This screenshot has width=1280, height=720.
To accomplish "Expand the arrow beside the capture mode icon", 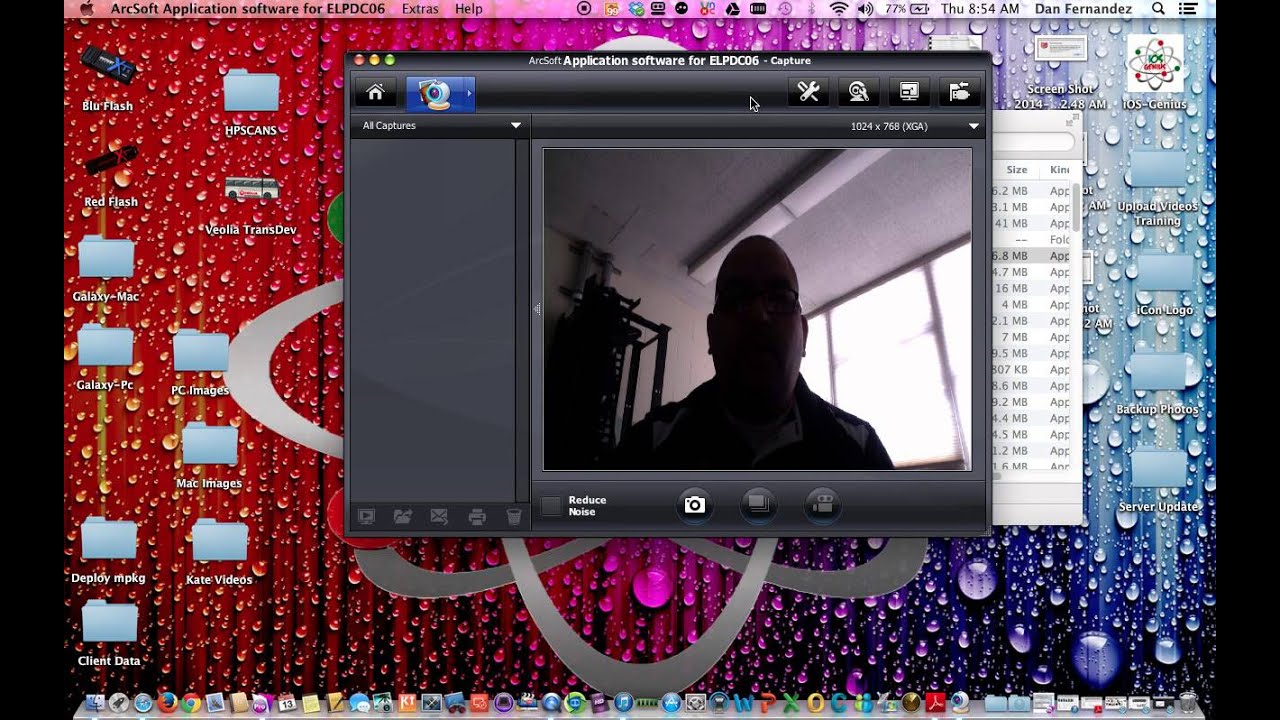I will 469,93.
